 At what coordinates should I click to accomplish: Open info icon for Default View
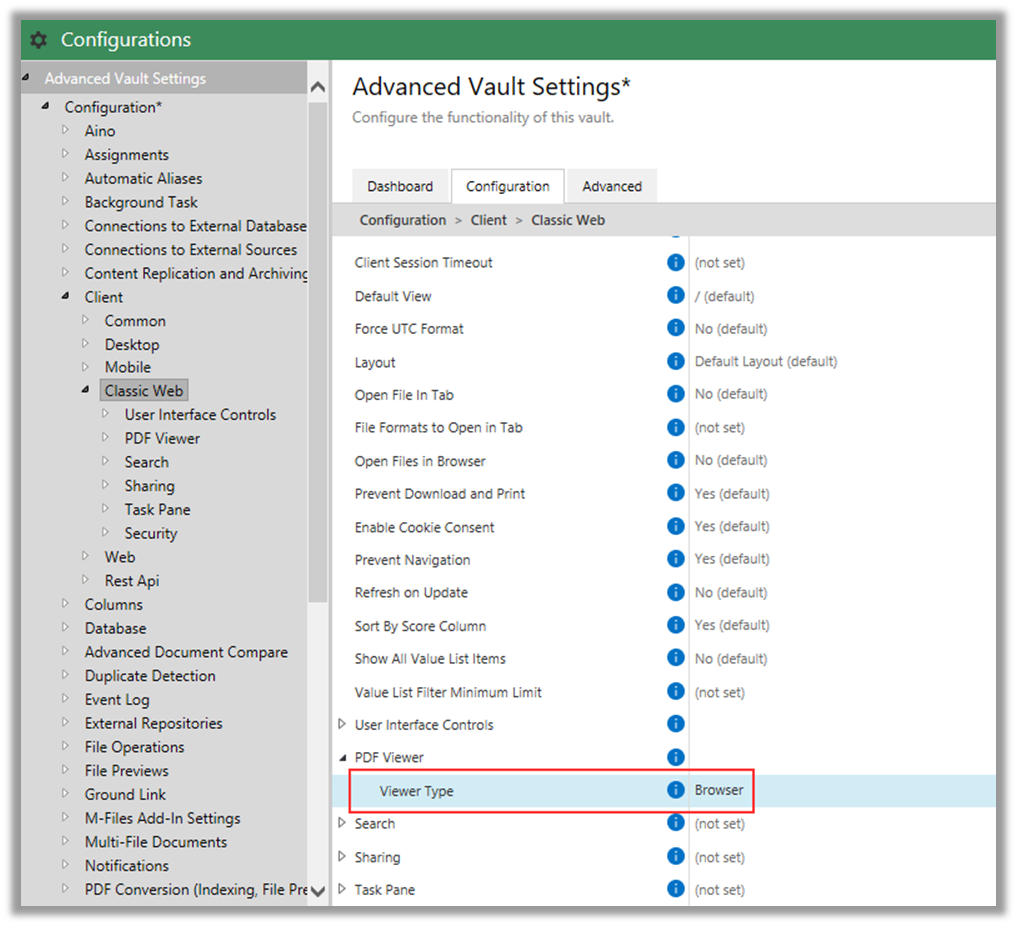coord(675,296)
